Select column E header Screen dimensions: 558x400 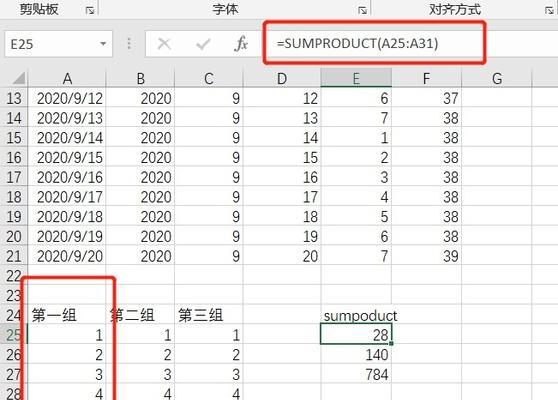pos(356,78)
